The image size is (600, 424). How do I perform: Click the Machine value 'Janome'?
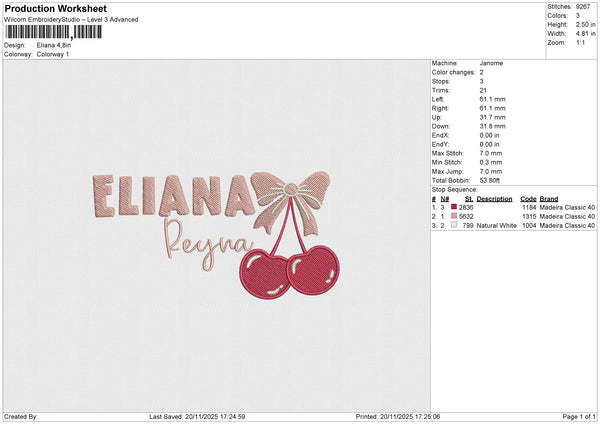pyautogui.click(x=491, y=63)
